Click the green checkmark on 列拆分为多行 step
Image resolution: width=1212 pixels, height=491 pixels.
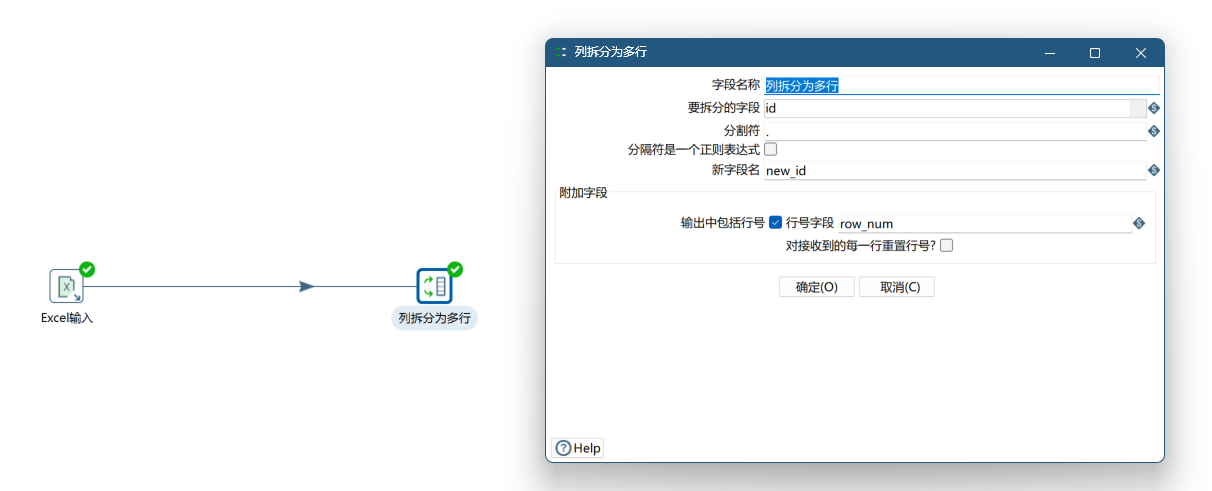[455, 269]
